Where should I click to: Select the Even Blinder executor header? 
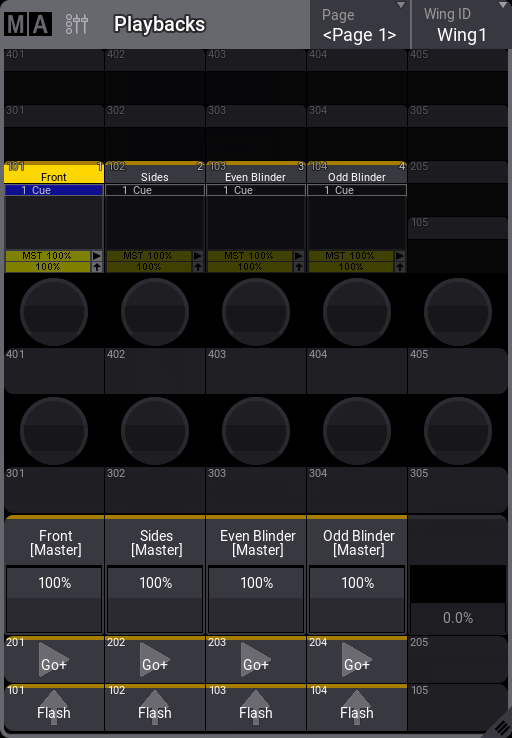point(256,172)
